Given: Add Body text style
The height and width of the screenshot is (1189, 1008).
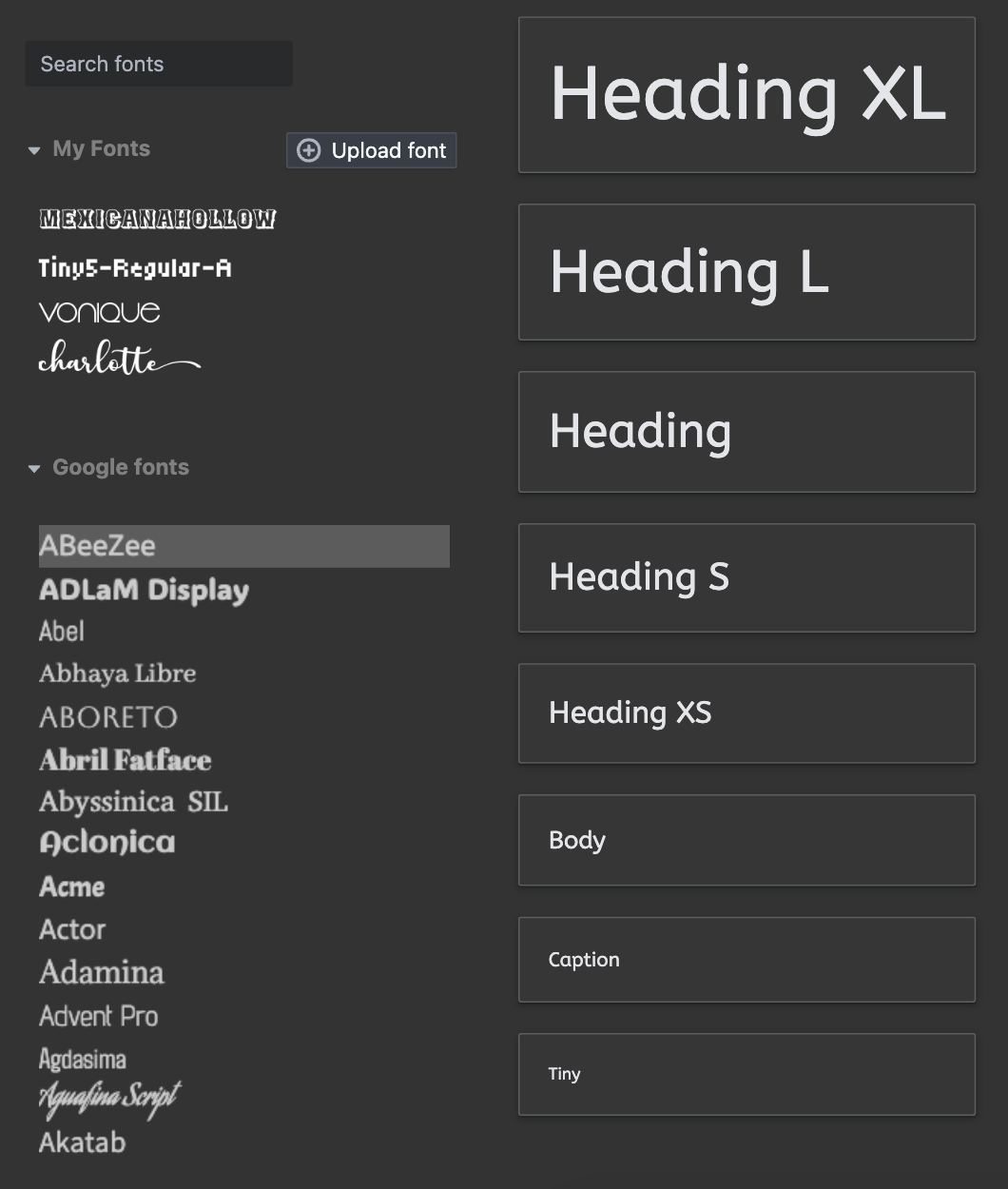Looking at the screenshot, I should pyautogui.click(x=746, y=840).
